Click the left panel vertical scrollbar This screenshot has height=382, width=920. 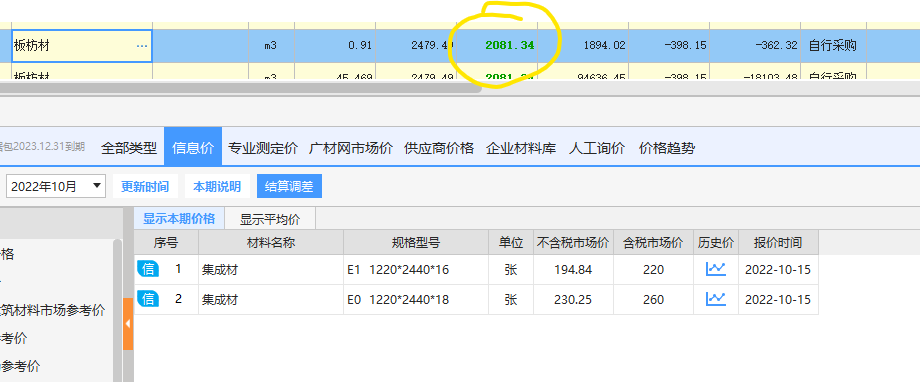point(117,310)
